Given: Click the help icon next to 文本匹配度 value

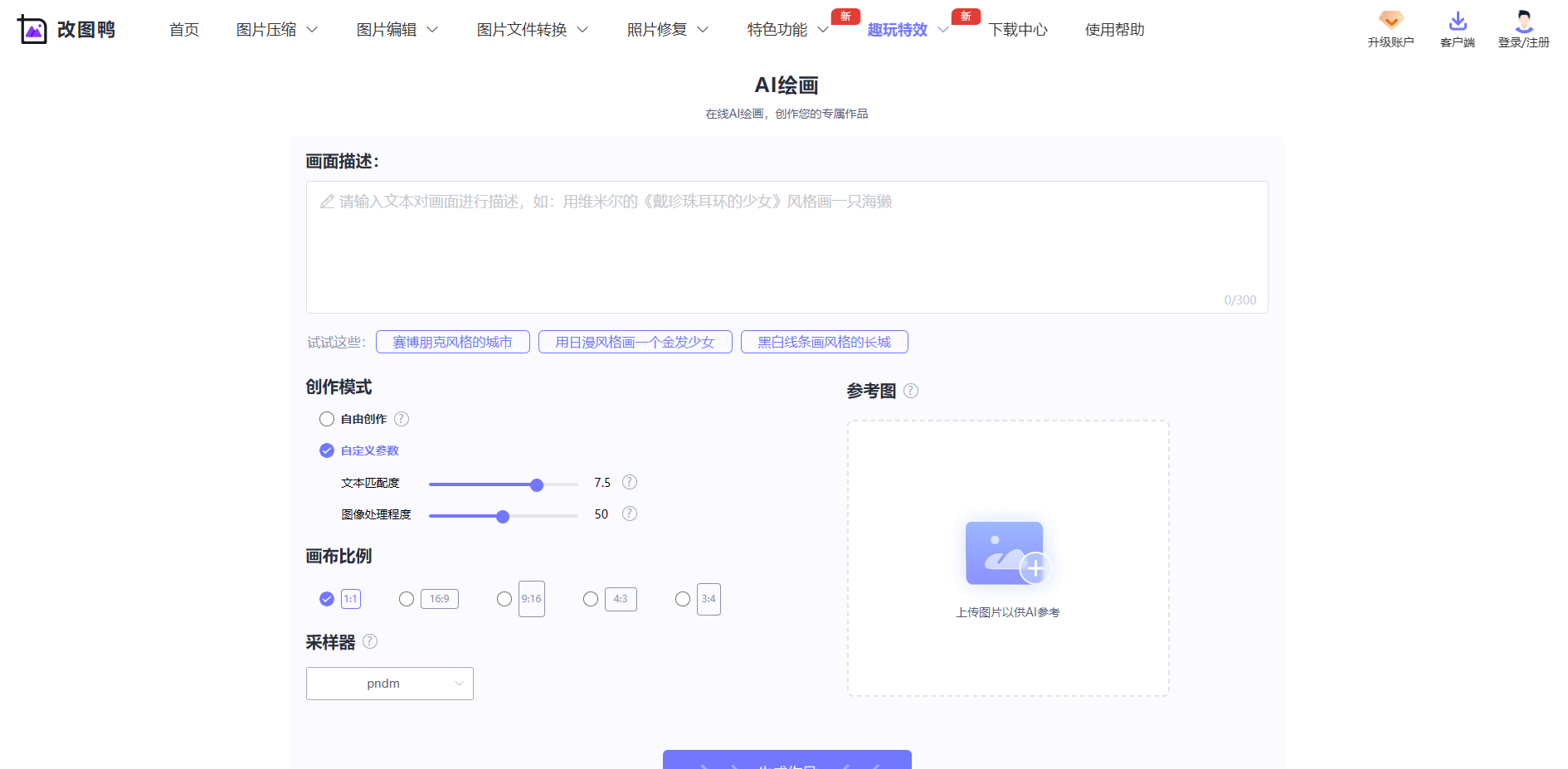Looking at the screenshot, I should point(629,481).
